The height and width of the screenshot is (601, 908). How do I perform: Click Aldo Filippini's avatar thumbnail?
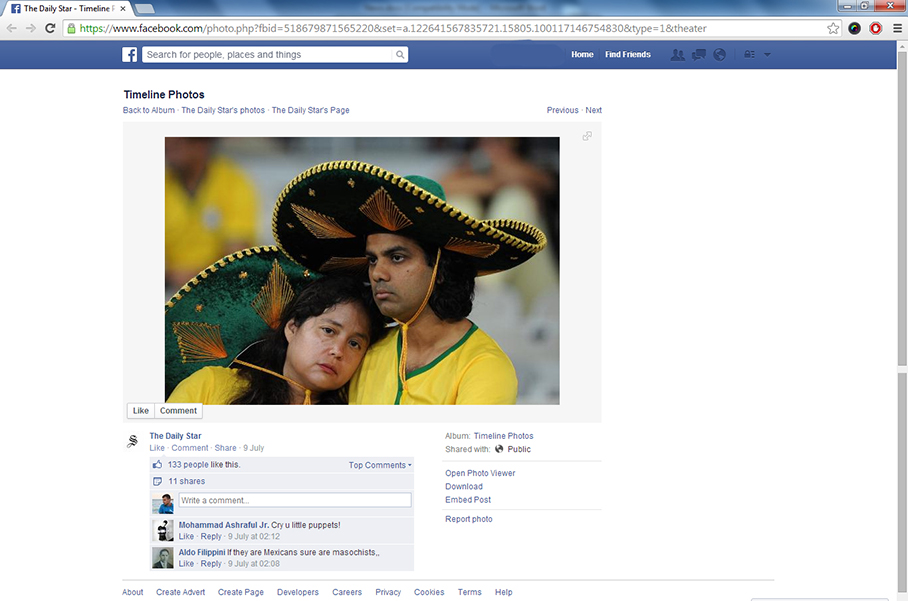pos(163,558)
